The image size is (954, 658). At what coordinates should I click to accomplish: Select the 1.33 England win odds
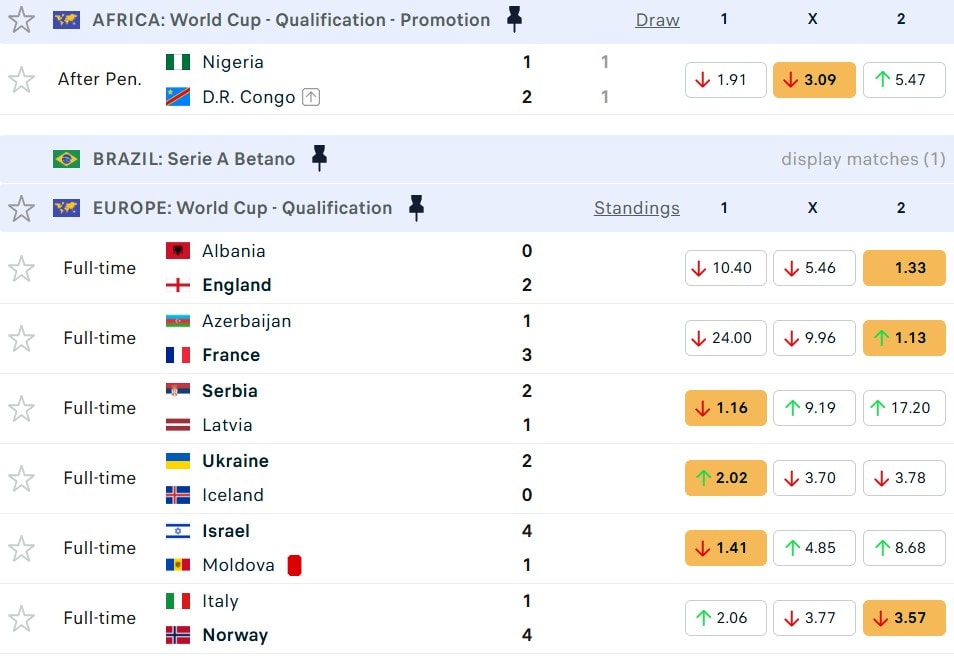tap(904, 268)
